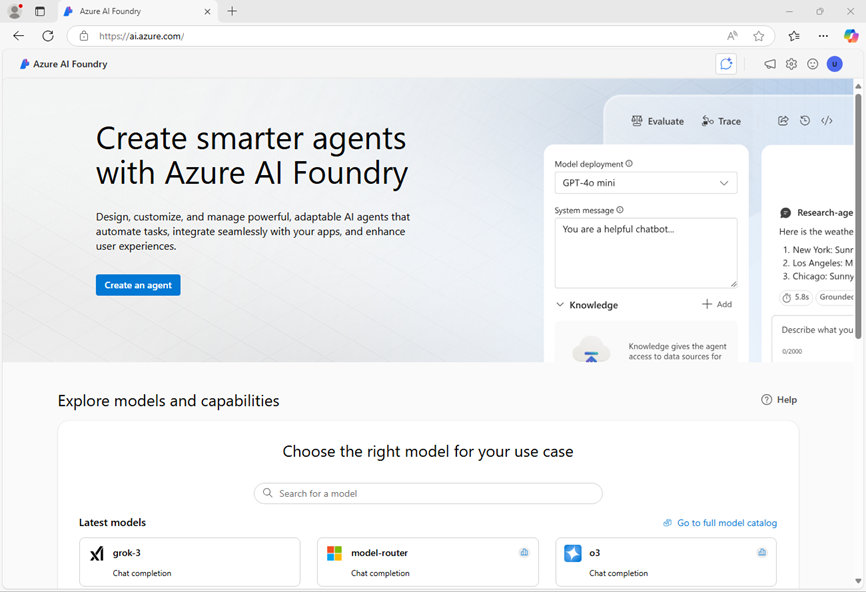Click the magnifier icon in model search
Image resolution: width=866 pixels, height=592 pixels.
coord(268,493)
